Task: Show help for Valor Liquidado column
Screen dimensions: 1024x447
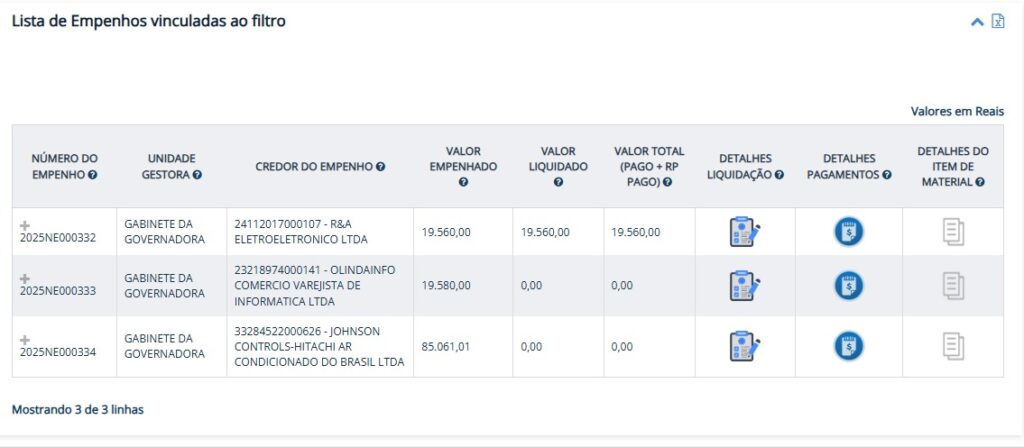Action: 558,183
